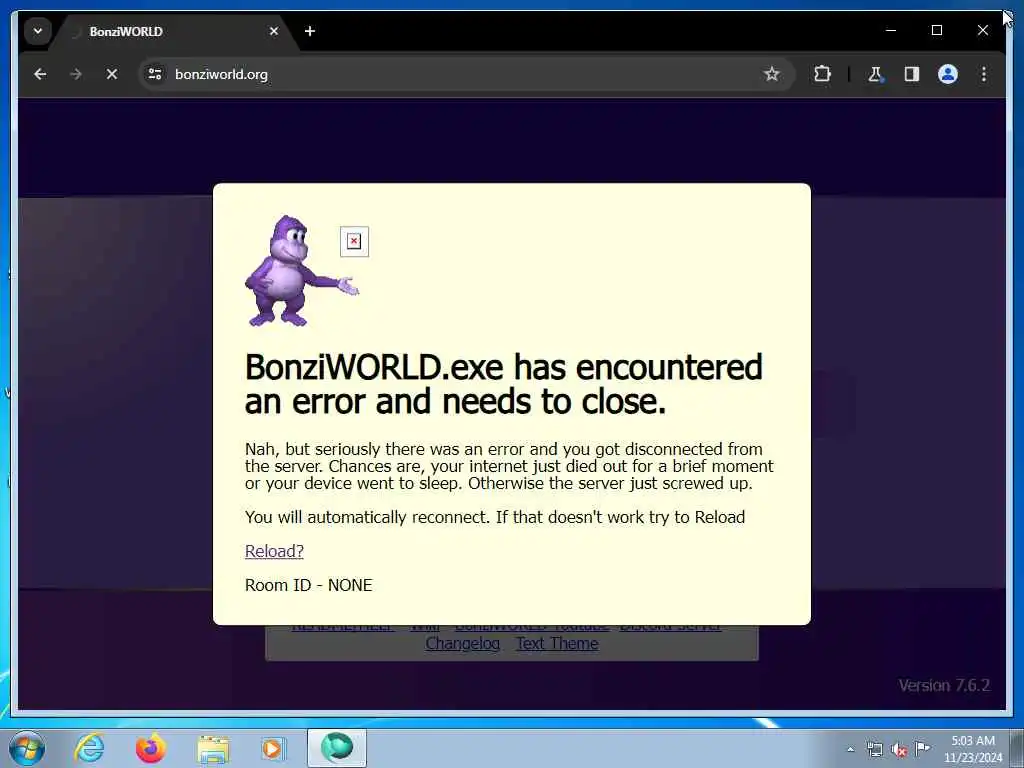This screenshot has width=1024, height=768.
Task: Open the Changelog link
Action: pyautogui.click(x=462, y=643)
